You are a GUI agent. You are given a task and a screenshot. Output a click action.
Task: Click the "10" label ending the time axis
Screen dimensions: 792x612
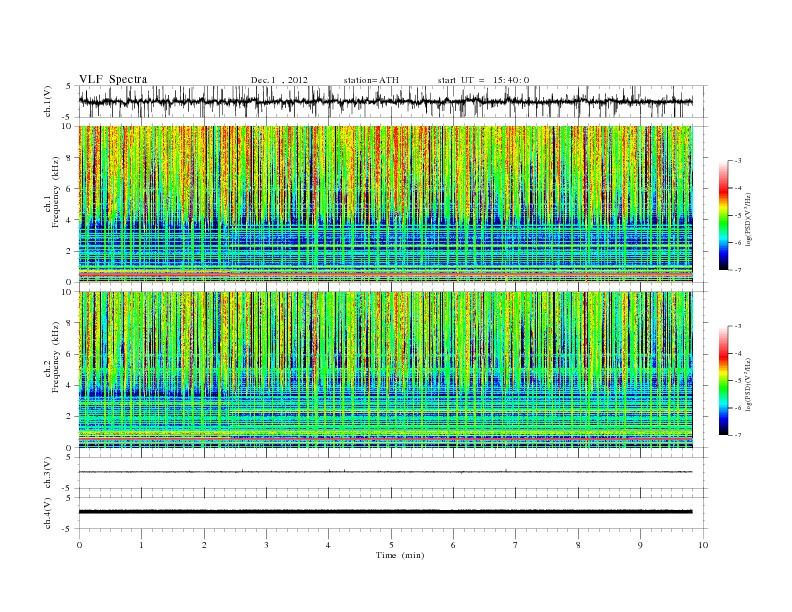703,545
